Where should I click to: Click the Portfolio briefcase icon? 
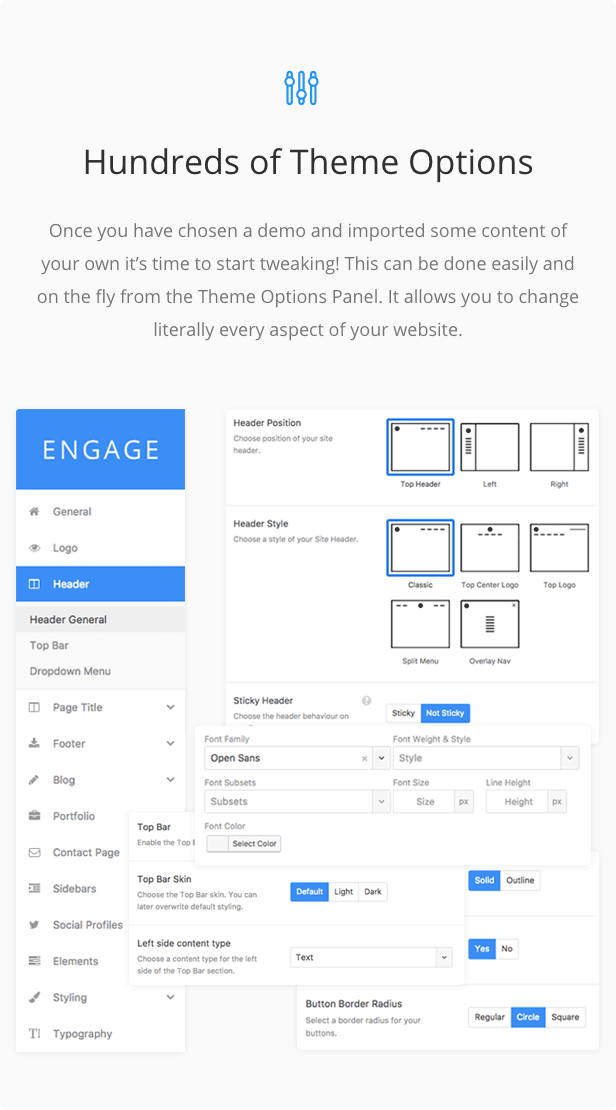click(34, 816)
